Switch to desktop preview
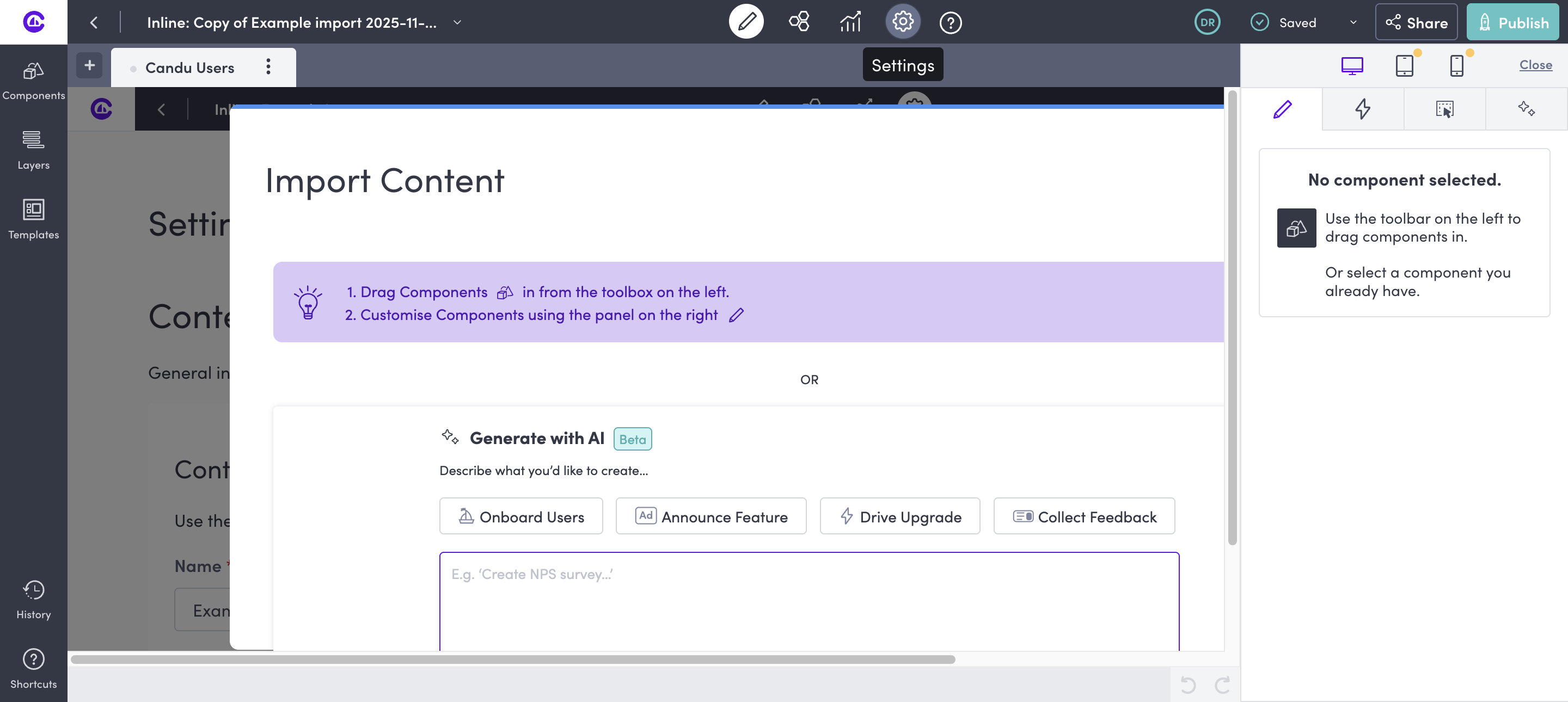The height and width of the screenshot is (702, 1568). click(1352, 65)
